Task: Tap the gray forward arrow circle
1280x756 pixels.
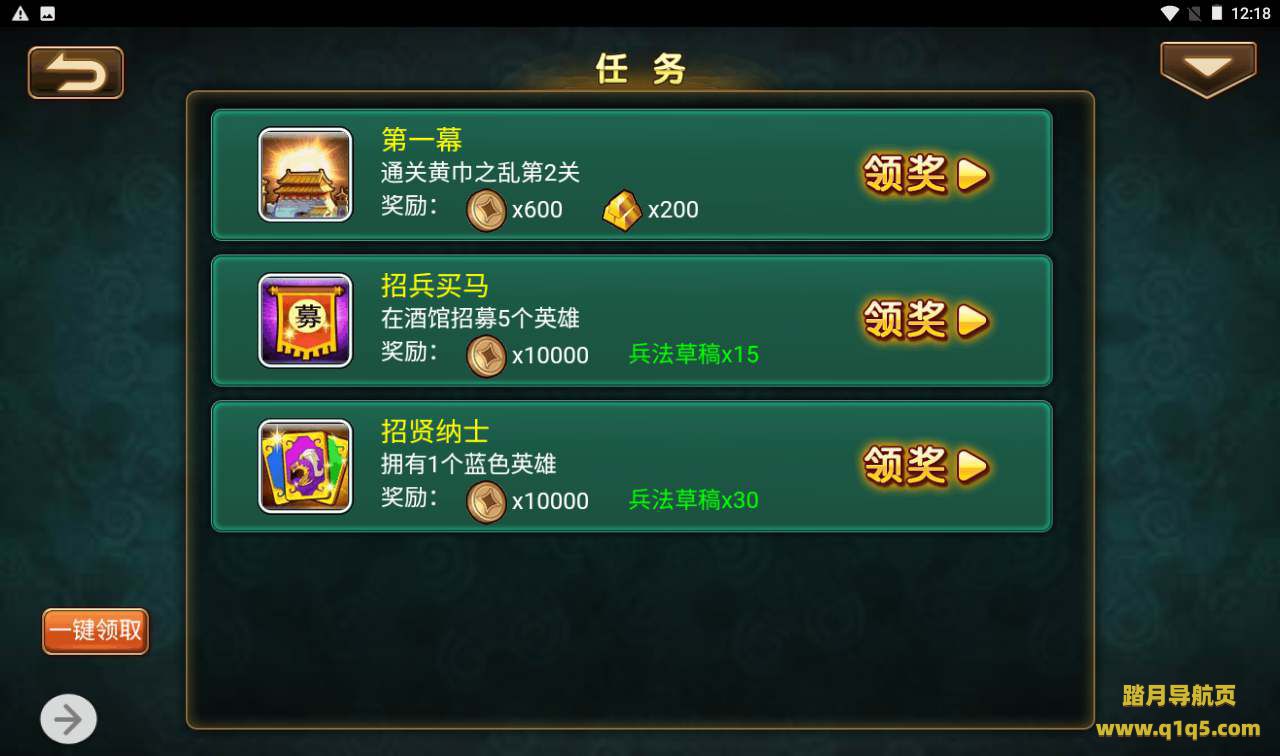Action: 69,719
